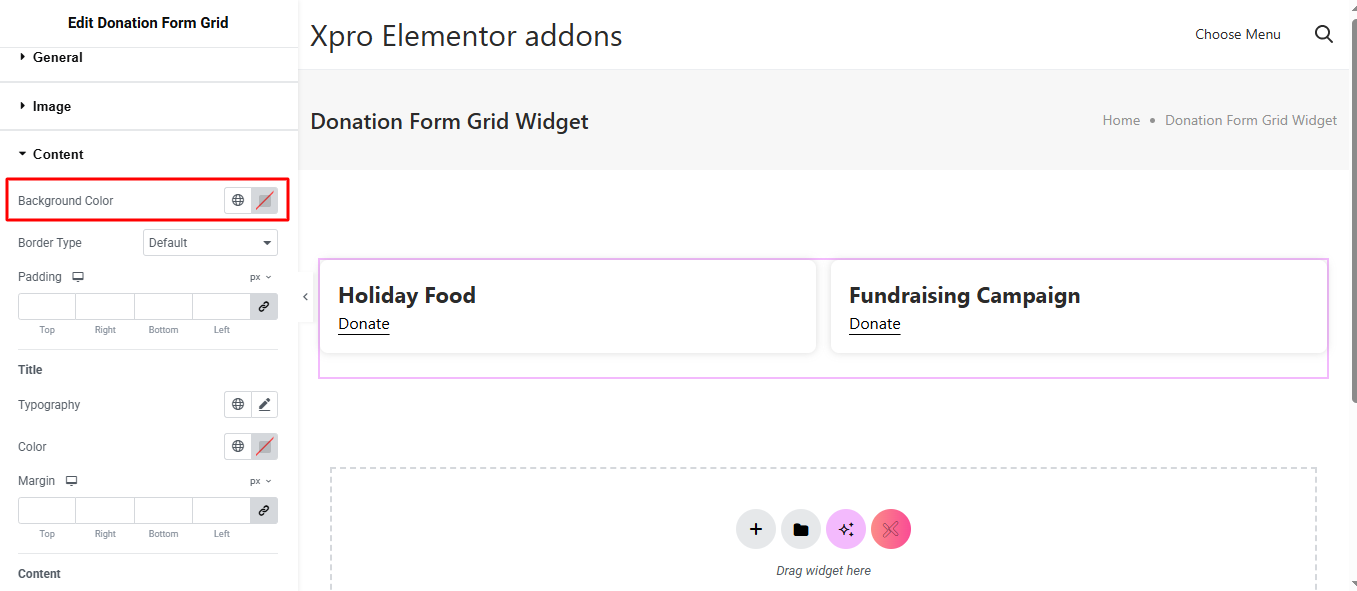Viewport: 1357px width, 591px height.
Task: Click Background Color global globe icon
Action: click(238, 200)
